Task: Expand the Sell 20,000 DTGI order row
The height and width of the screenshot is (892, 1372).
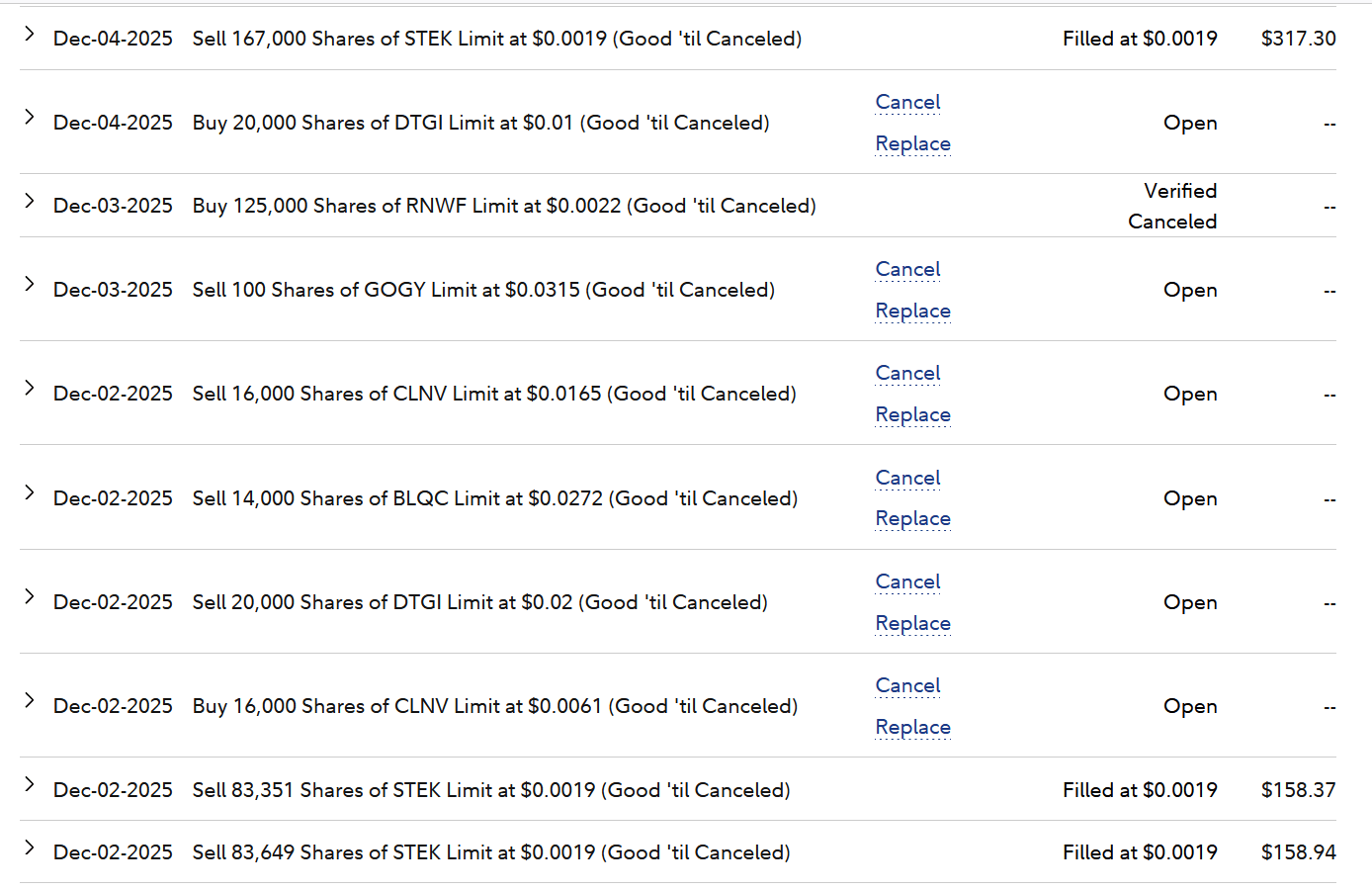Action: (30, 597)
